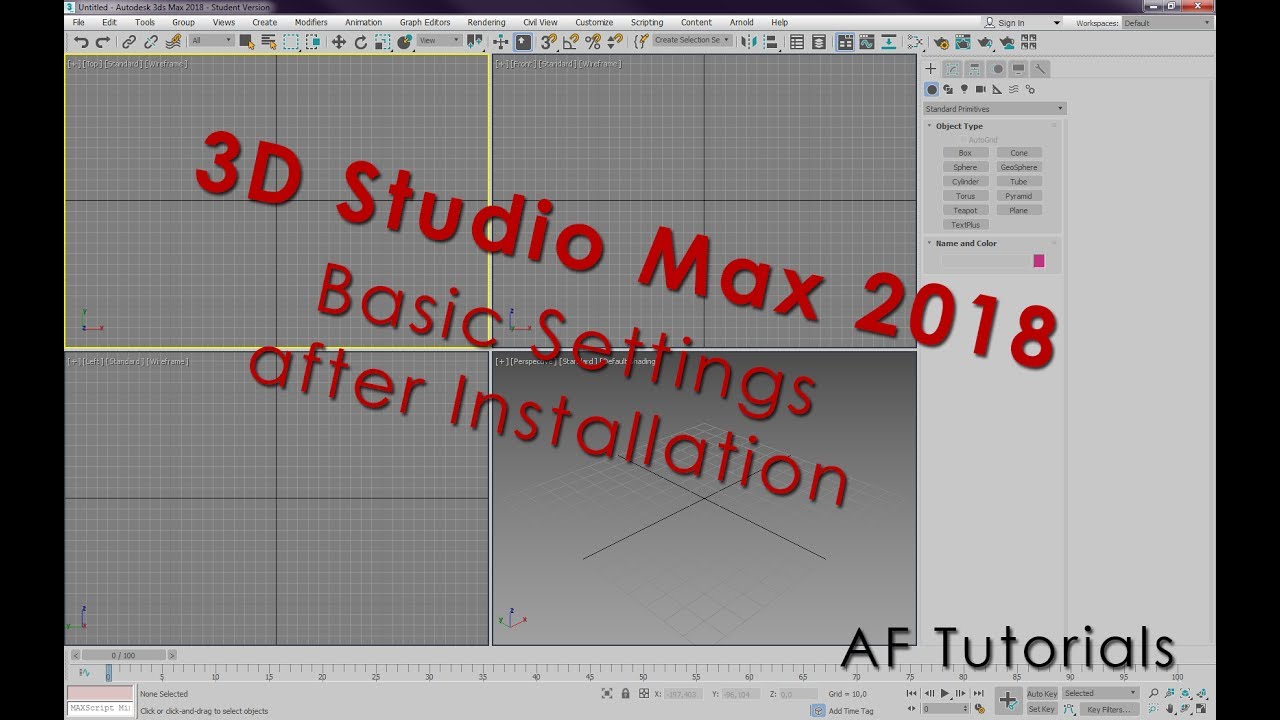Click the Box primitive button
This screenshot has width=1280, height=720.
click(x=965, y=153)
